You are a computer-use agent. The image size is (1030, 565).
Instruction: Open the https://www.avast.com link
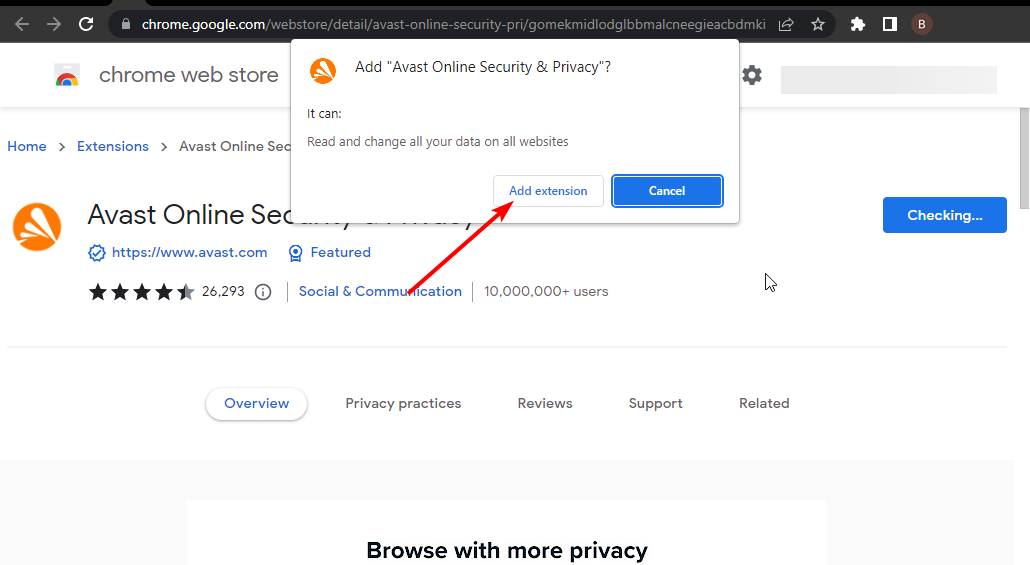(x=189, y=252)
